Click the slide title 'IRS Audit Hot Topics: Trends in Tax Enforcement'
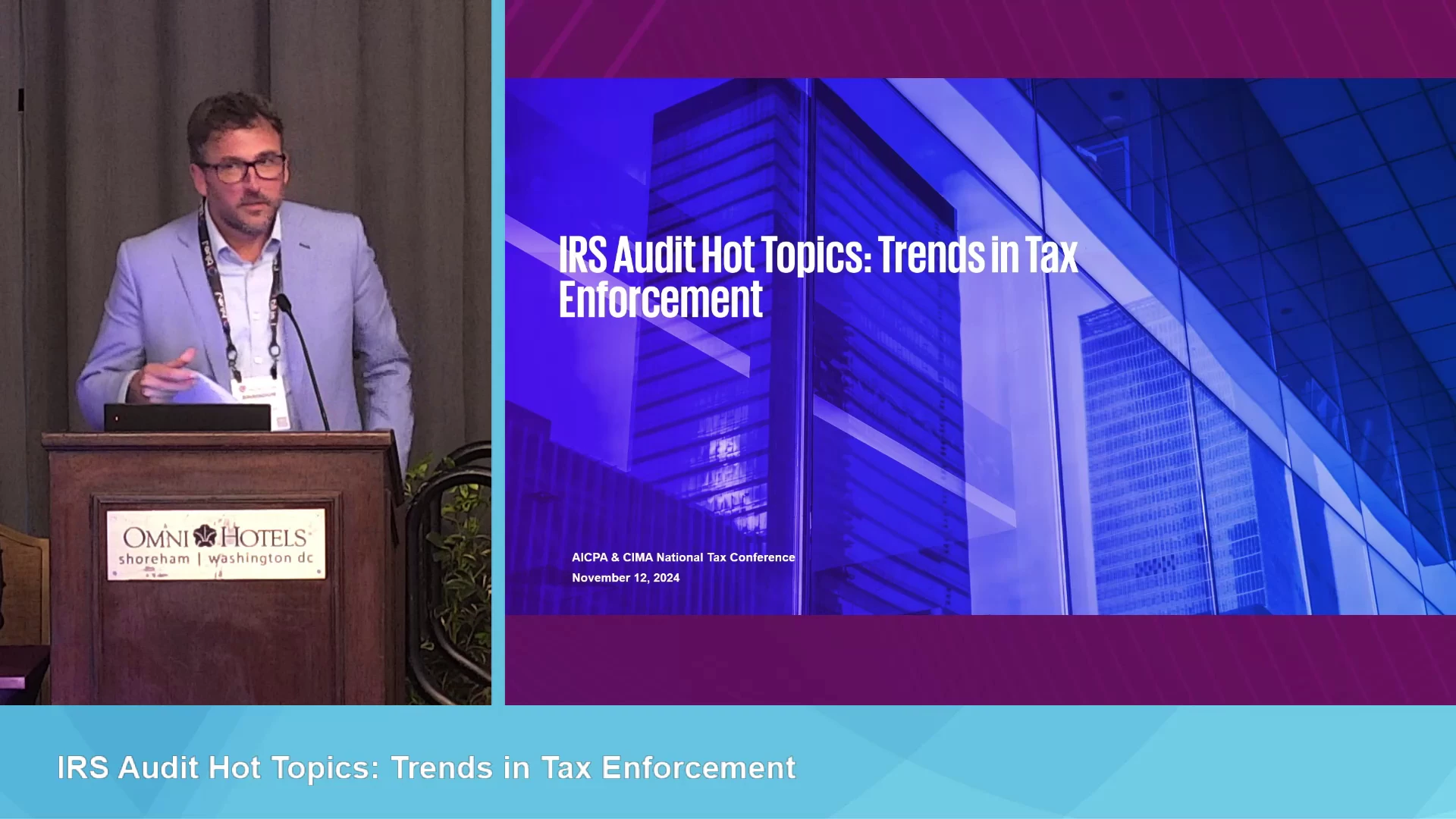 [817, 276]
